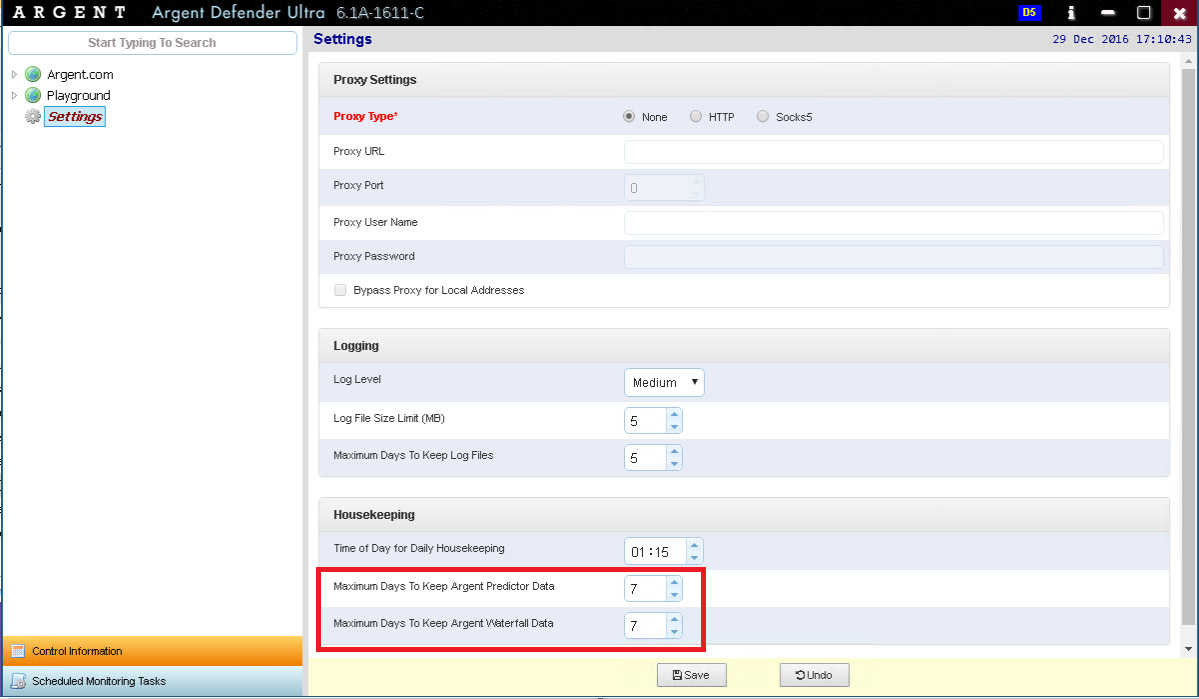1199x699 pixels.
Task: Enable Bypass Proxy for Local Addresses
Action: pyautogui.click(x=340, y=290)
